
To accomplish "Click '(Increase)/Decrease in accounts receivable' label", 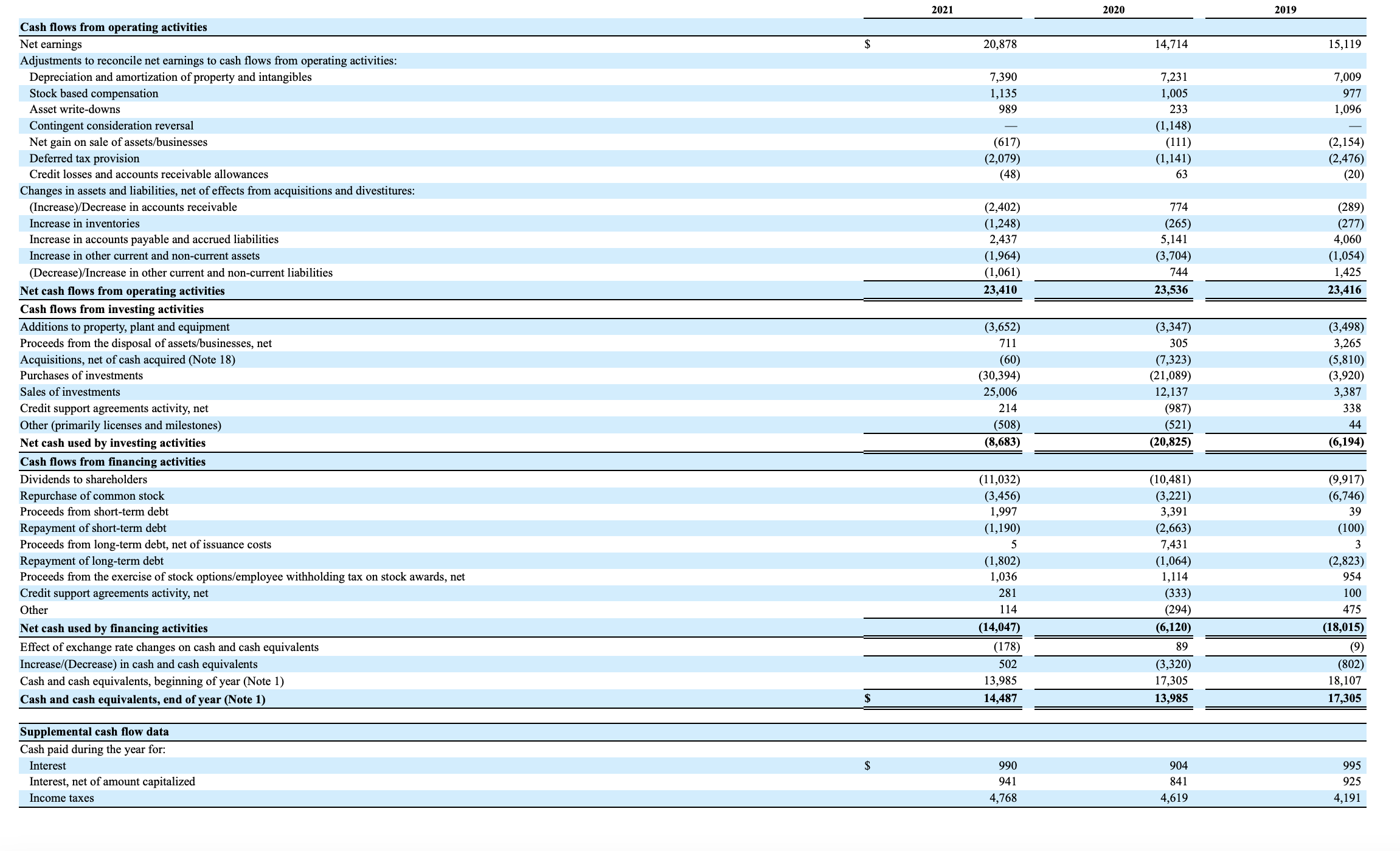I will click(133, 207).
